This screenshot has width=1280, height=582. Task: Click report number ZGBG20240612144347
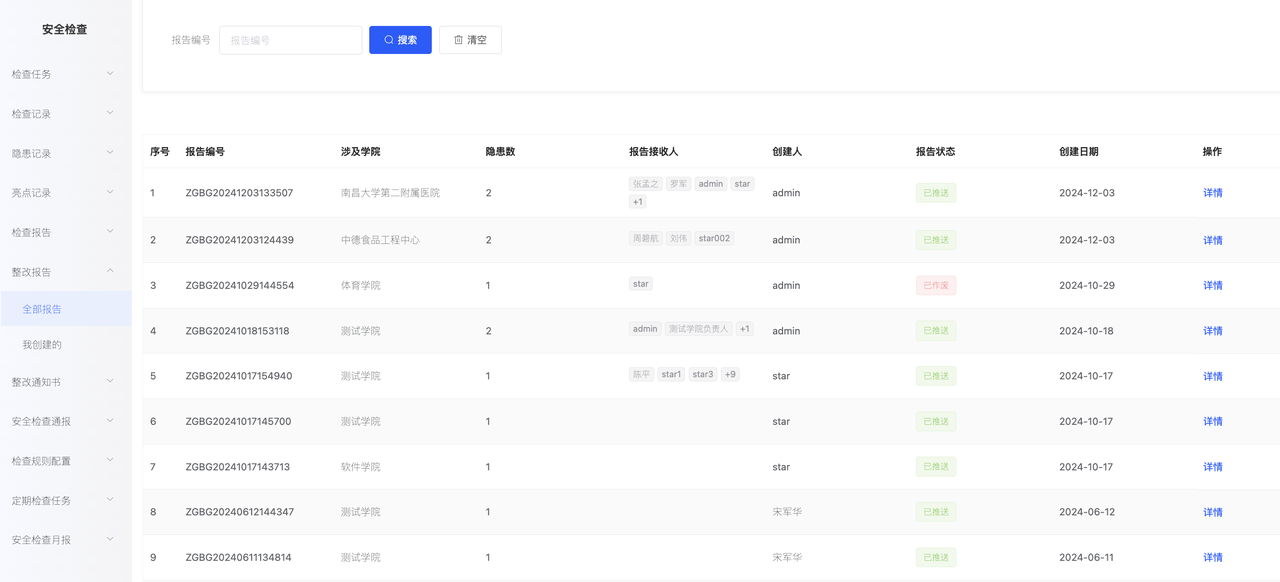(240, 512)
